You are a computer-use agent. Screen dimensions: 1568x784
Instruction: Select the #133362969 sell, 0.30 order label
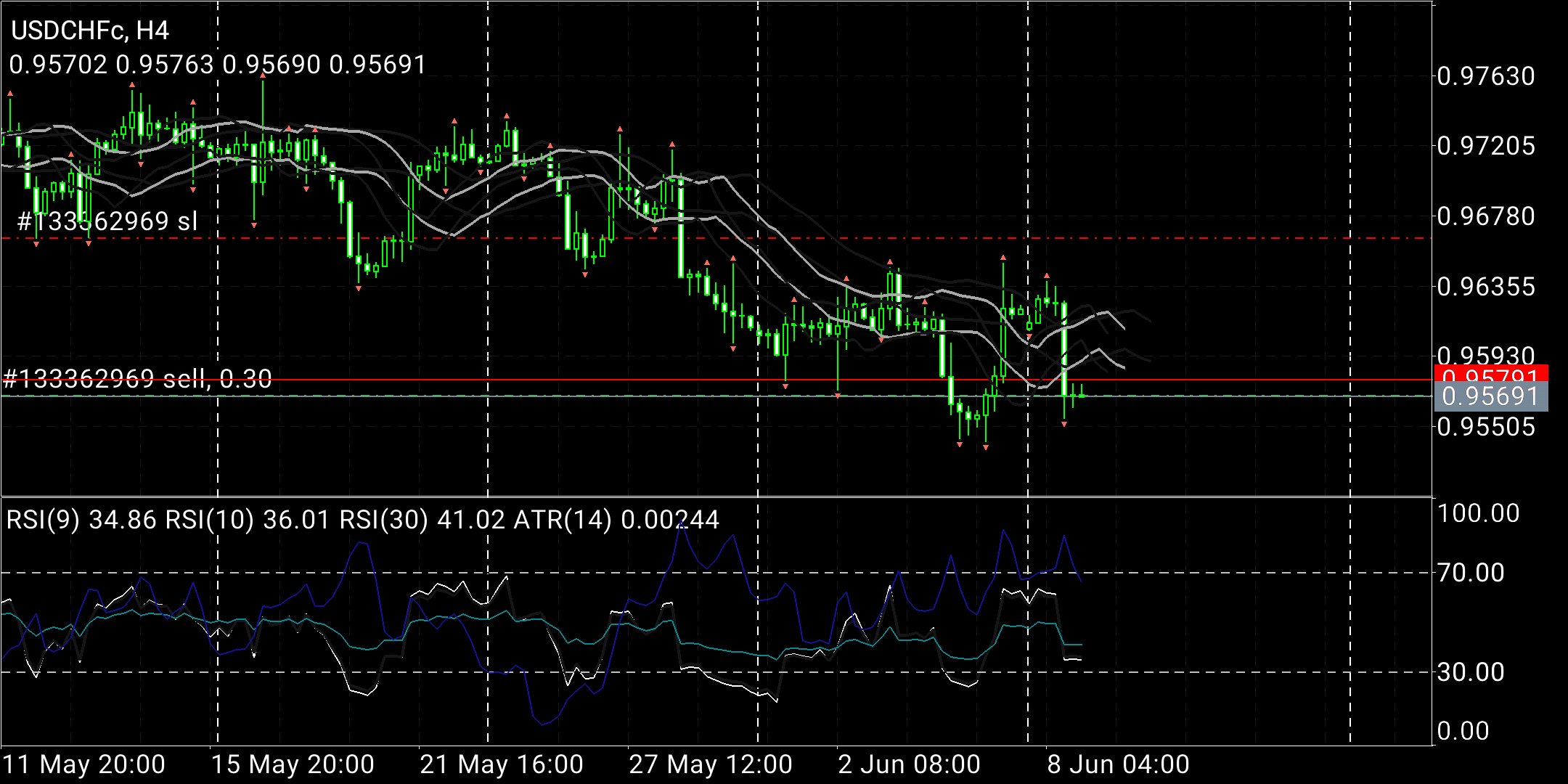pos(137,378)
